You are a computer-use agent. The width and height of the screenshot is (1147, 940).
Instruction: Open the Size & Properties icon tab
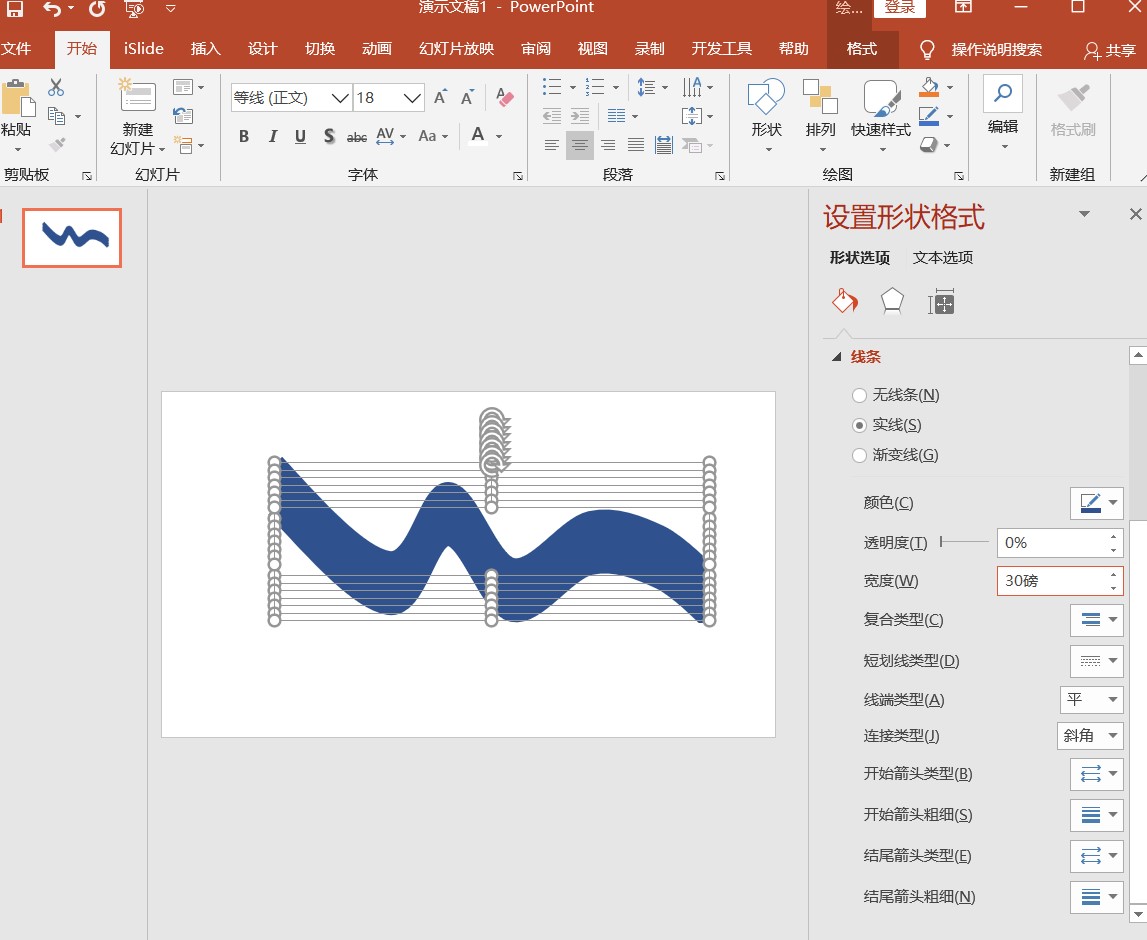click(941, 302)
